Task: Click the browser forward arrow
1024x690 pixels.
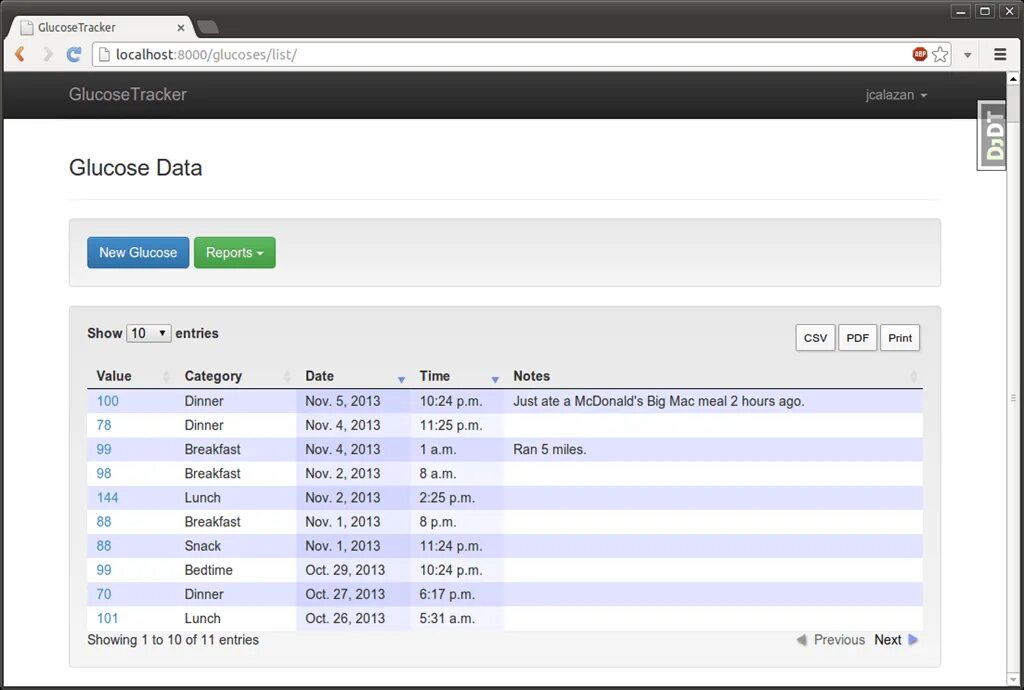Action: pyautogui.click(x=47, y=54)
